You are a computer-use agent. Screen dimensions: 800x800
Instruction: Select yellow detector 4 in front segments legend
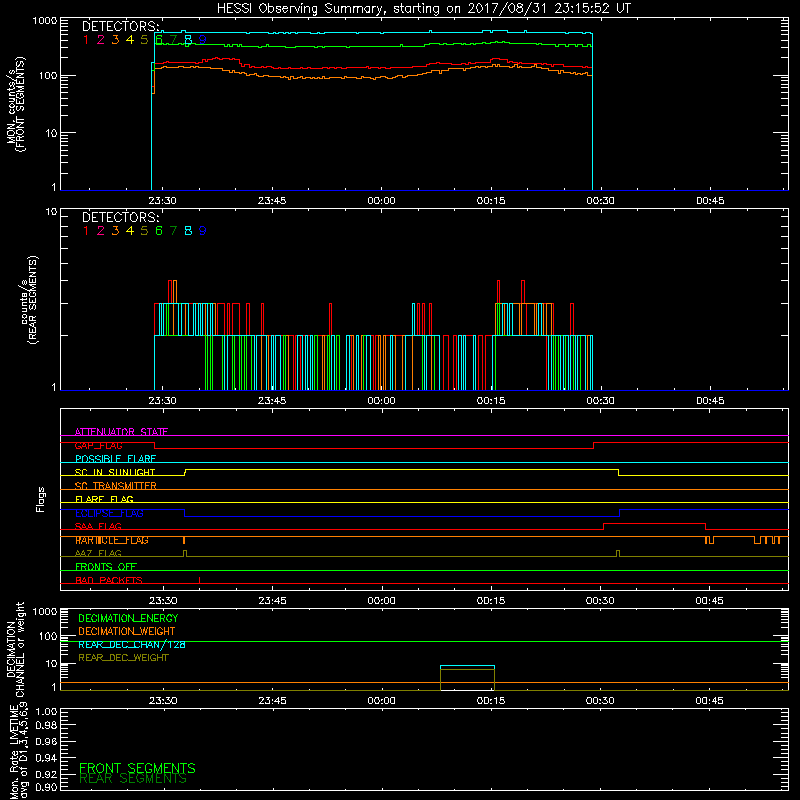130,40
